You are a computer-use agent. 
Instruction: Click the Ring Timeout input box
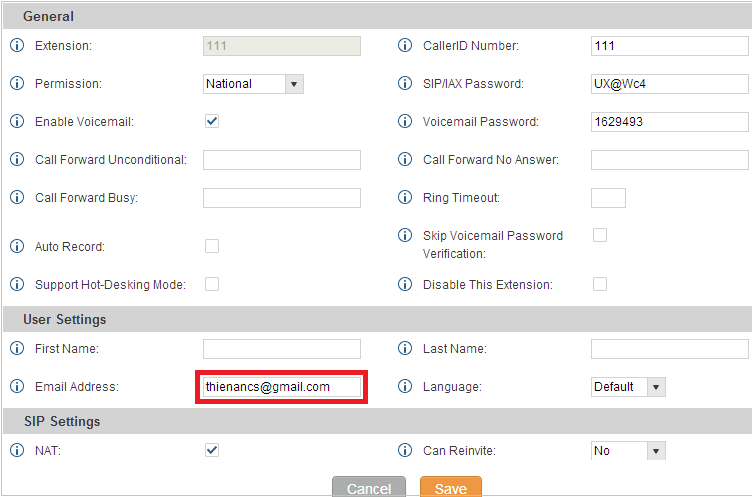pyautogui.click(x=608, y=198)
